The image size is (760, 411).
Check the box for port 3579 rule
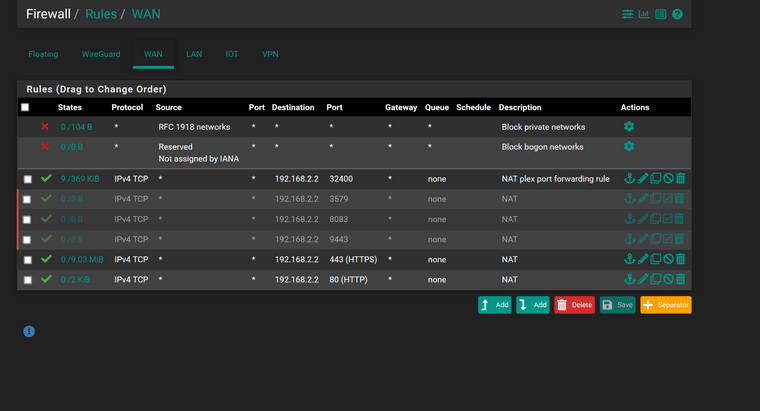(x=27, y=199)
